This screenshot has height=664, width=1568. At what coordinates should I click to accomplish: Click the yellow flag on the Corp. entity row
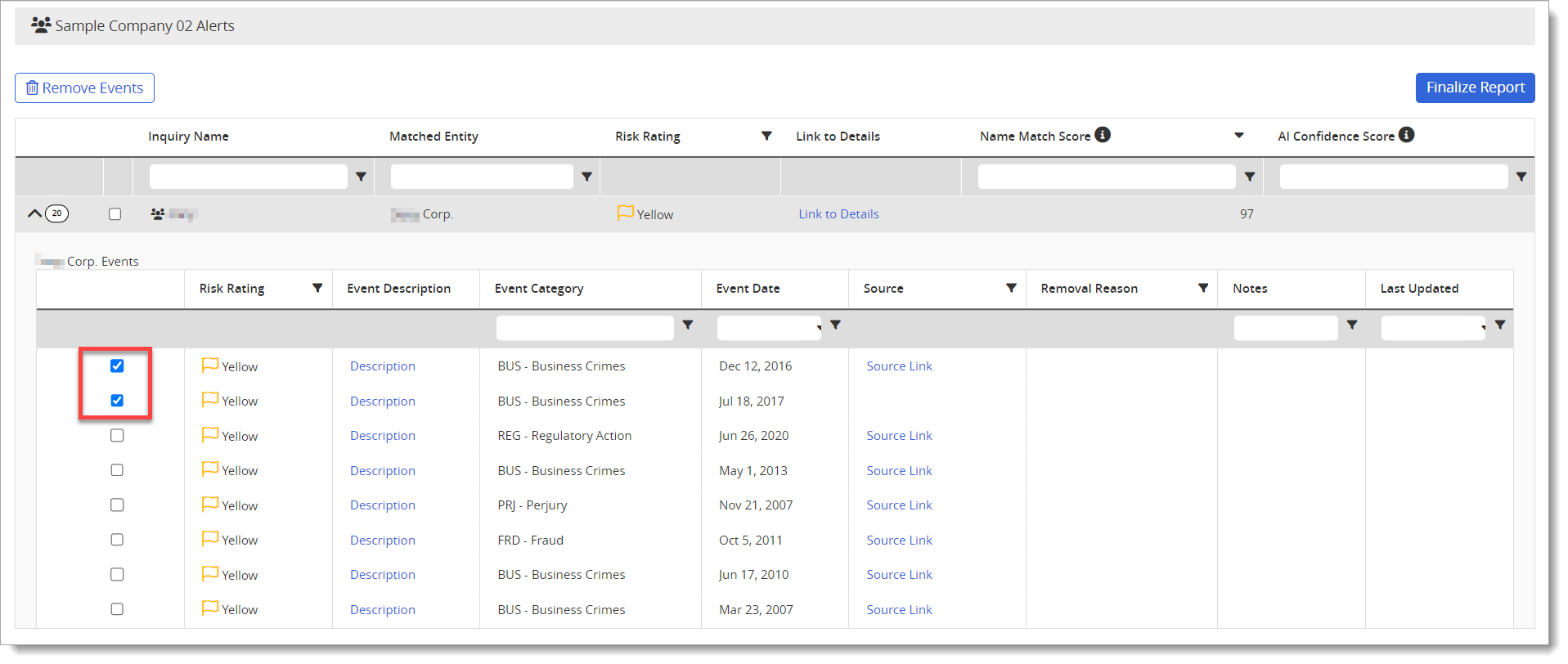tap(626, 213)
